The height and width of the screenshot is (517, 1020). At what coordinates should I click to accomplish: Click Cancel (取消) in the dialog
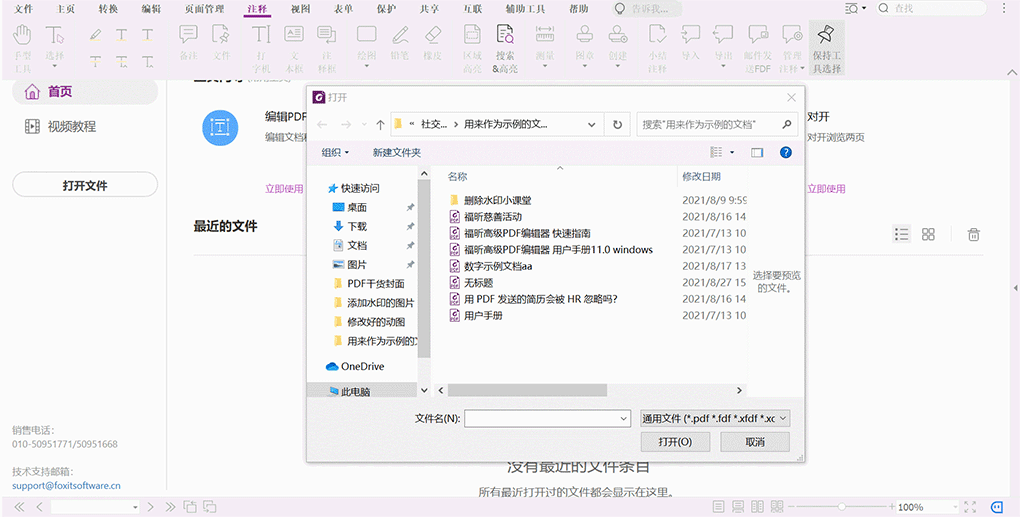(x=755, y=442)
